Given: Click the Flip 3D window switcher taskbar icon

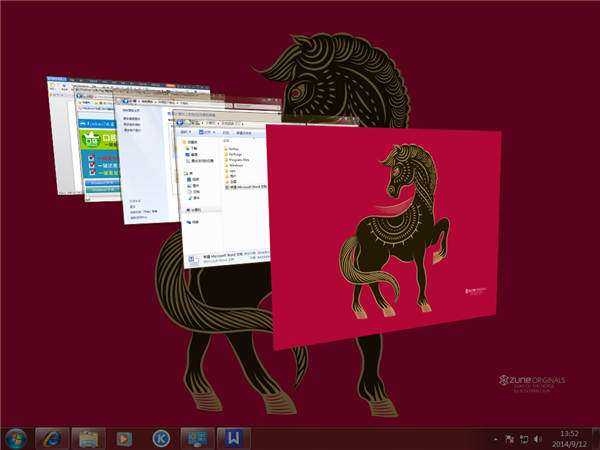Looking at the screenshot, I should pyautogui.click(x=195, y=437).
